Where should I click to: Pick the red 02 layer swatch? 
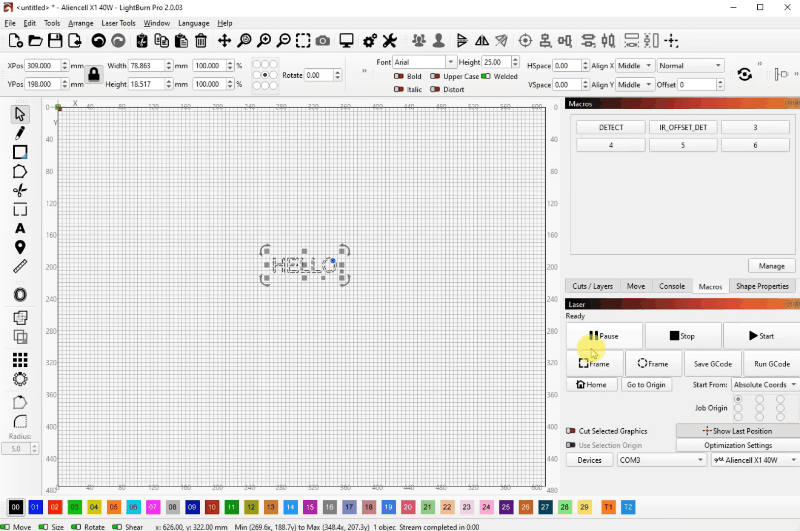pos(55,508)
